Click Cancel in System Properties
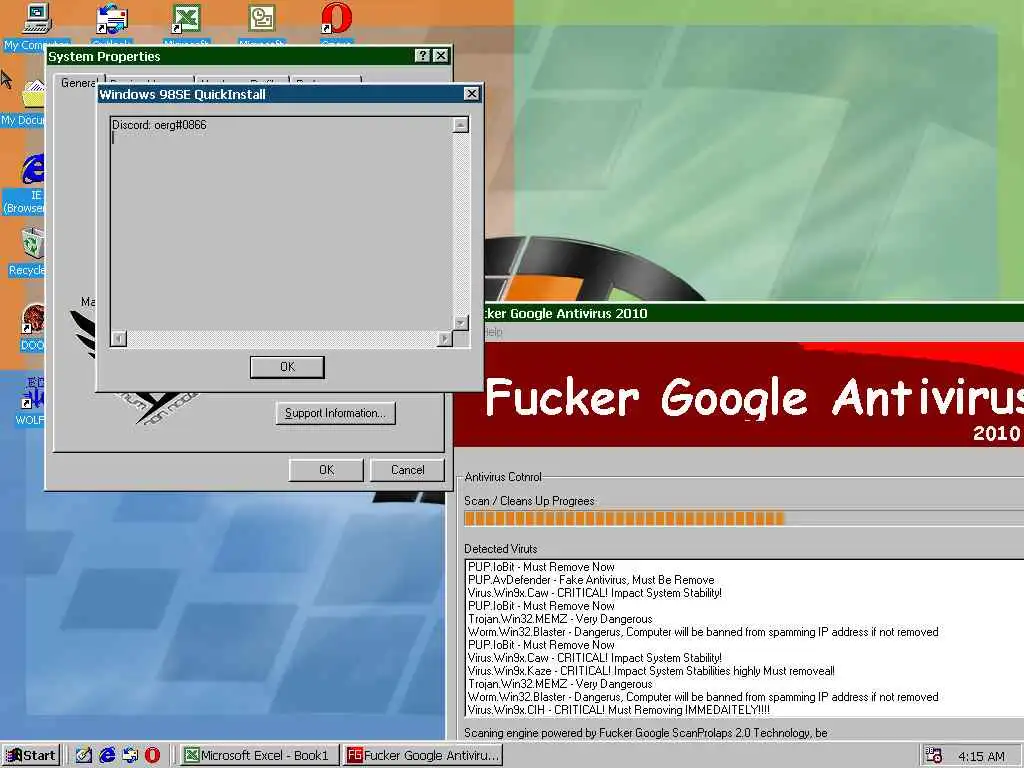 pos(408,470)
